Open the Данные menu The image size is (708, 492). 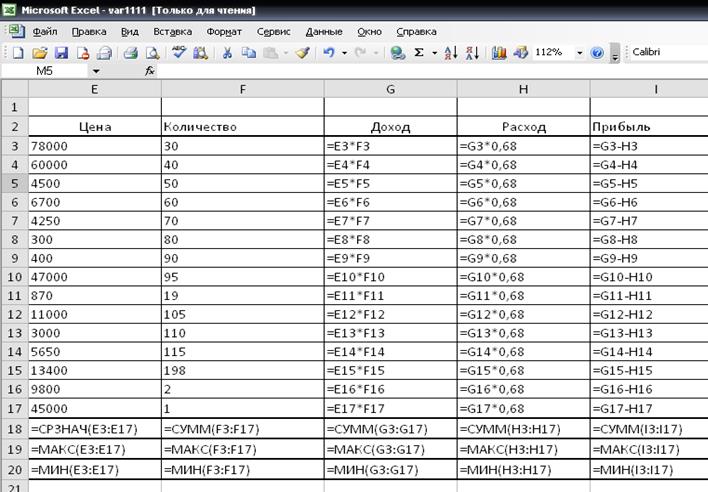[324, 32]
